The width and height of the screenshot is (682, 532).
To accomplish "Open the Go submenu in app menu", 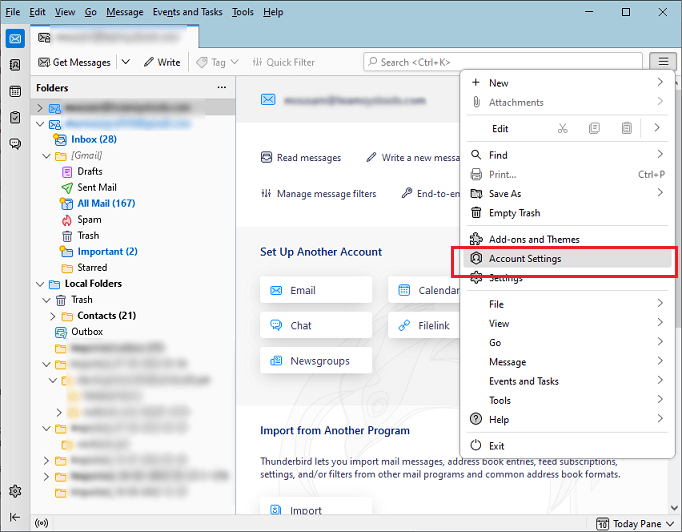I will (x=568, y=342).
